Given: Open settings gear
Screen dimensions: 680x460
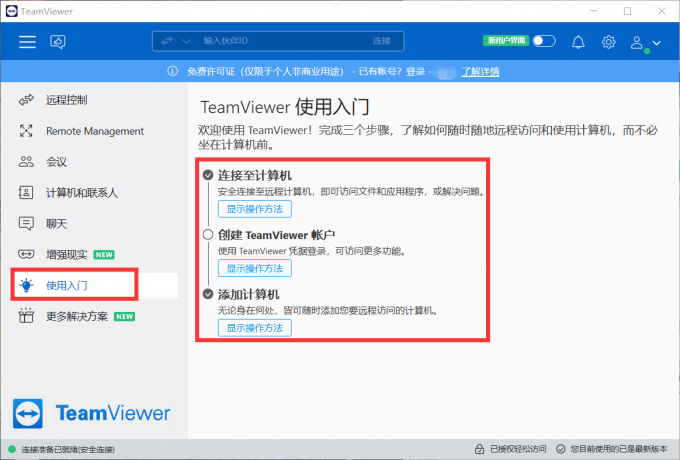Looking at the screenshot, I should coord(608,42).
